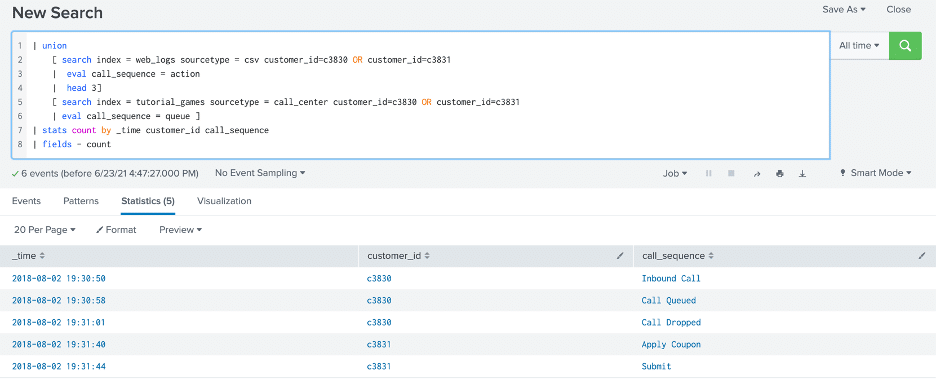Sort by customer_id column arrows

pos(427,256)
